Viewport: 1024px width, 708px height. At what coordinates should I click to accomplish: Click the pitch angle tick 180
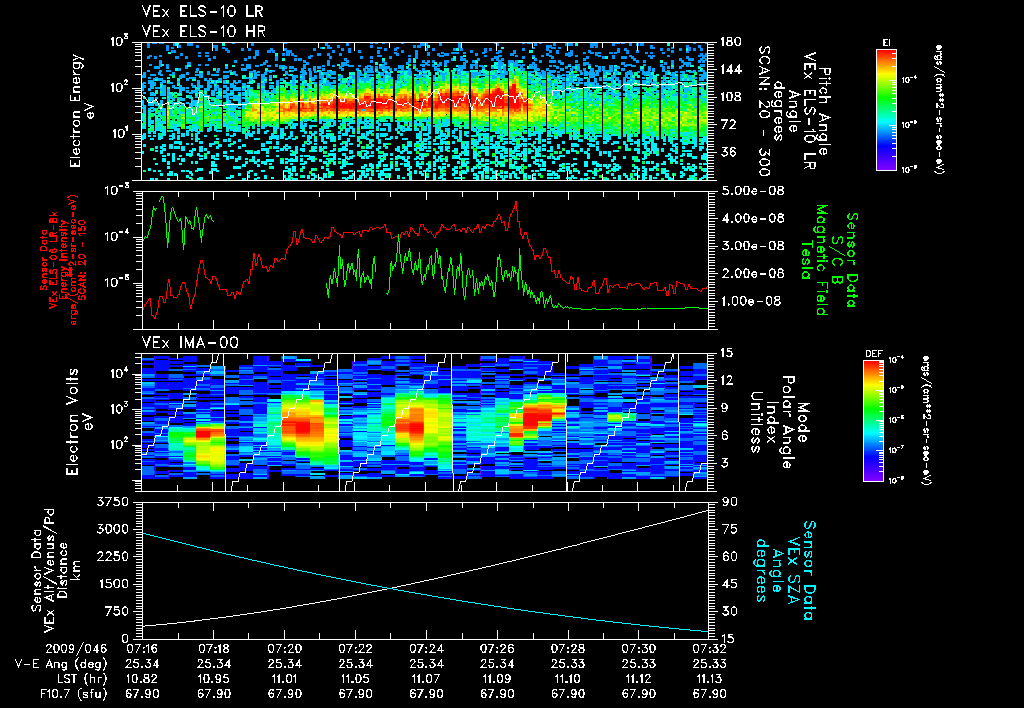pyautogui.click(x=730, y=42)
